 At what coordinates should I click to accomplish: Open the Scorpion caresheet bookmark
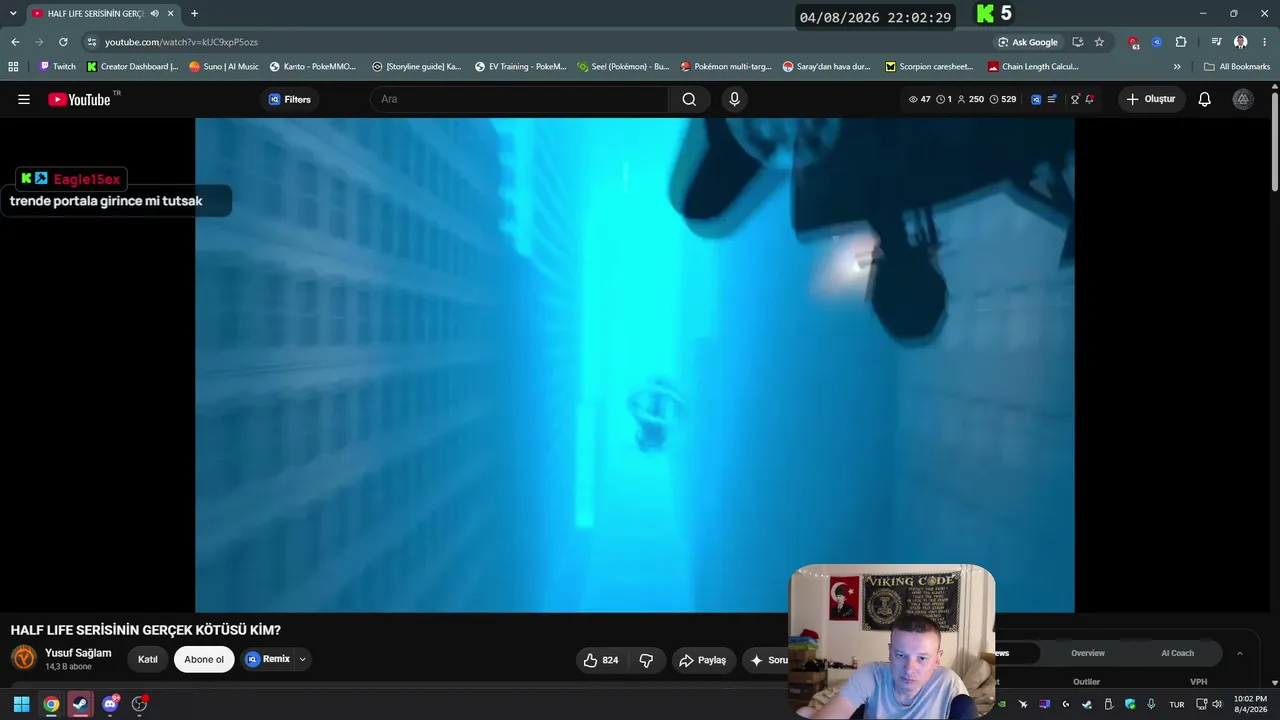click(x=929, y=67)
